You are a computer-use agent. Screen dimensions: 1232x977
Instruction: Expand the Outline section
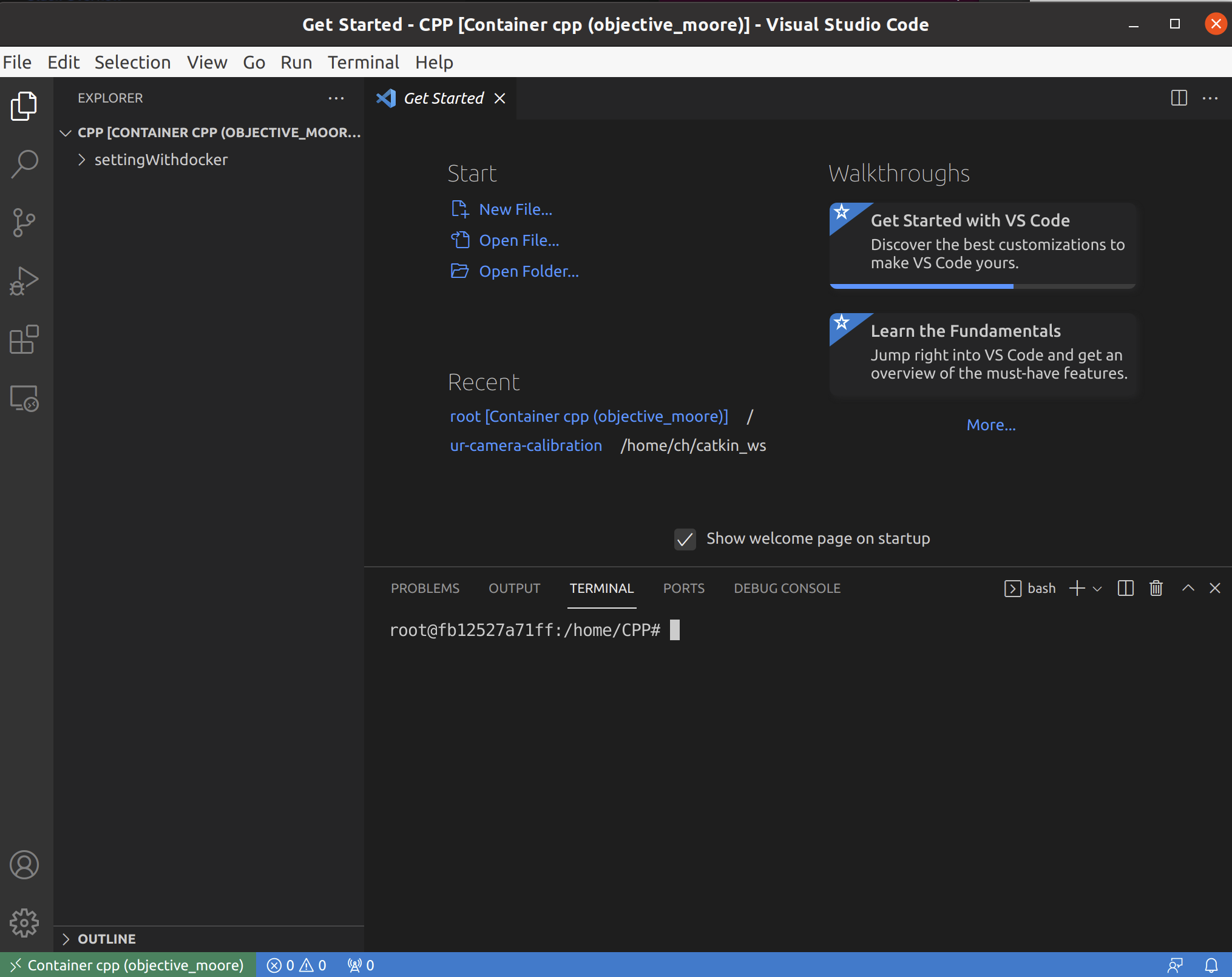[x=106, y=939]
